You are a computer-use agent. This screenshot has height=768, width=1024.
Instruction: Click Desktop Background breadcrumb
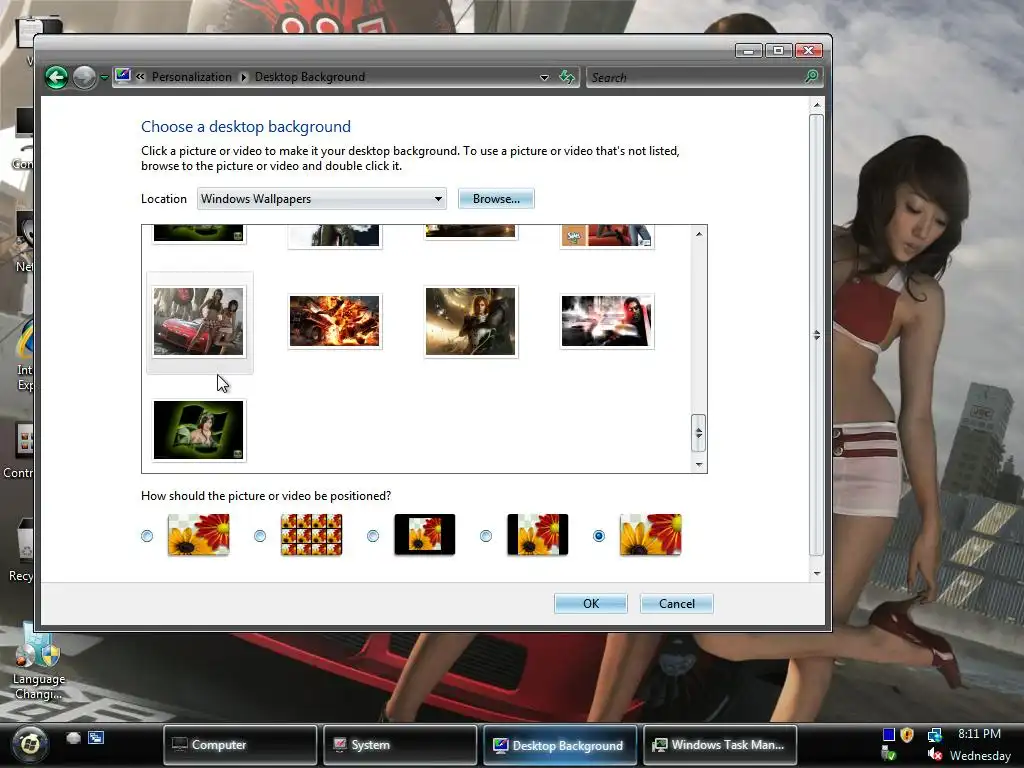(310, 77)
